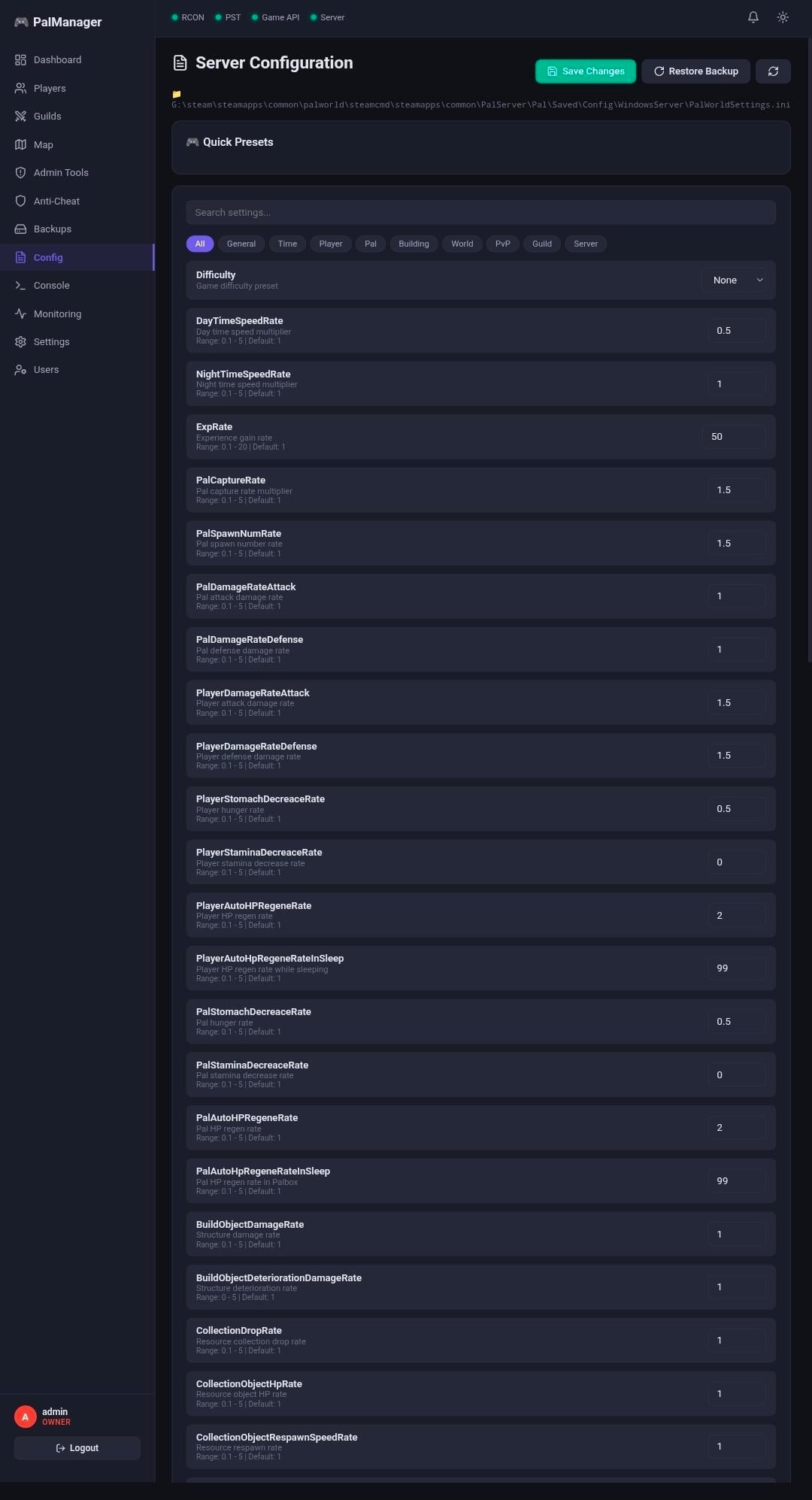Viewport: 812px width, 1500px height.
Task: Log out using the Logout button
Action: click(x=77, y=1448)
